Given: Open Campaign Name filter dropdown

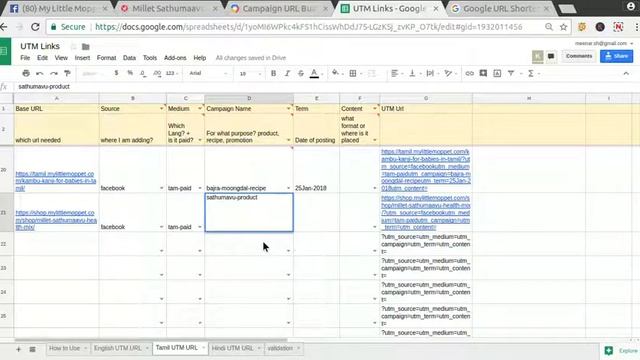Looking at the screenshot, I should 289,109.
